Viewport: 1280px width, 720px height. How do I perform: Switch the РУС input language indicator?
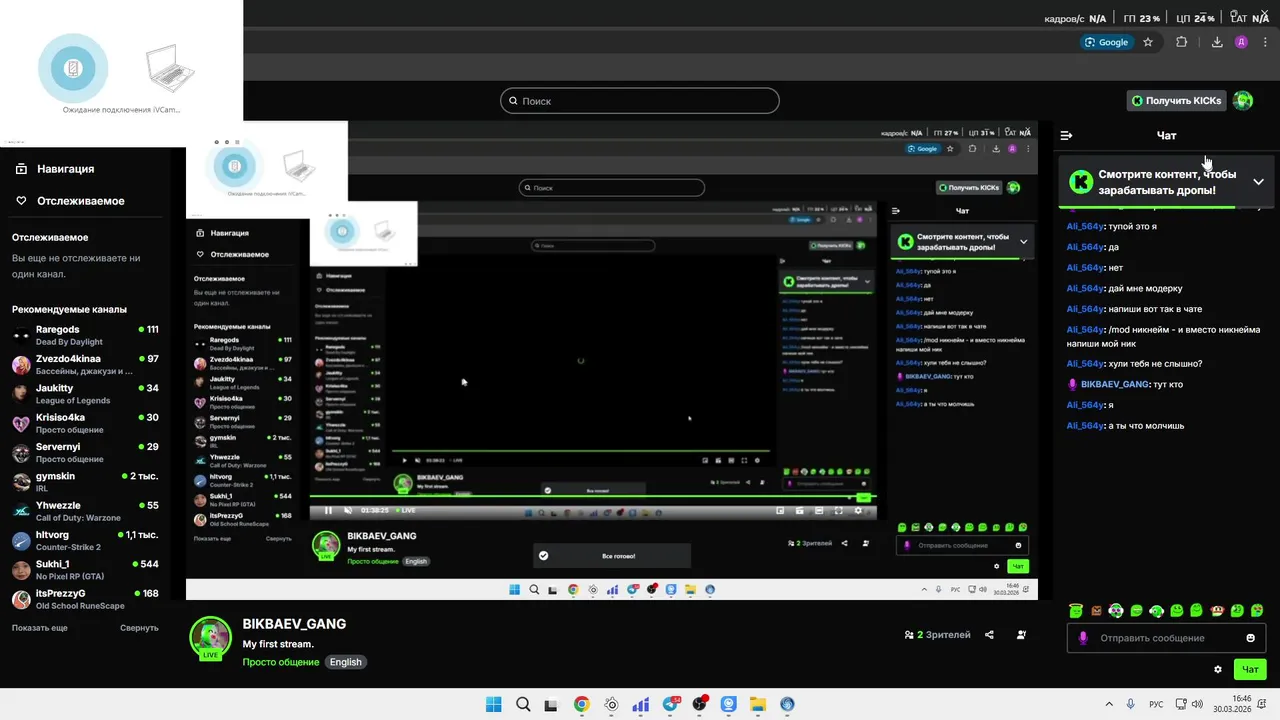[1156, 704]
